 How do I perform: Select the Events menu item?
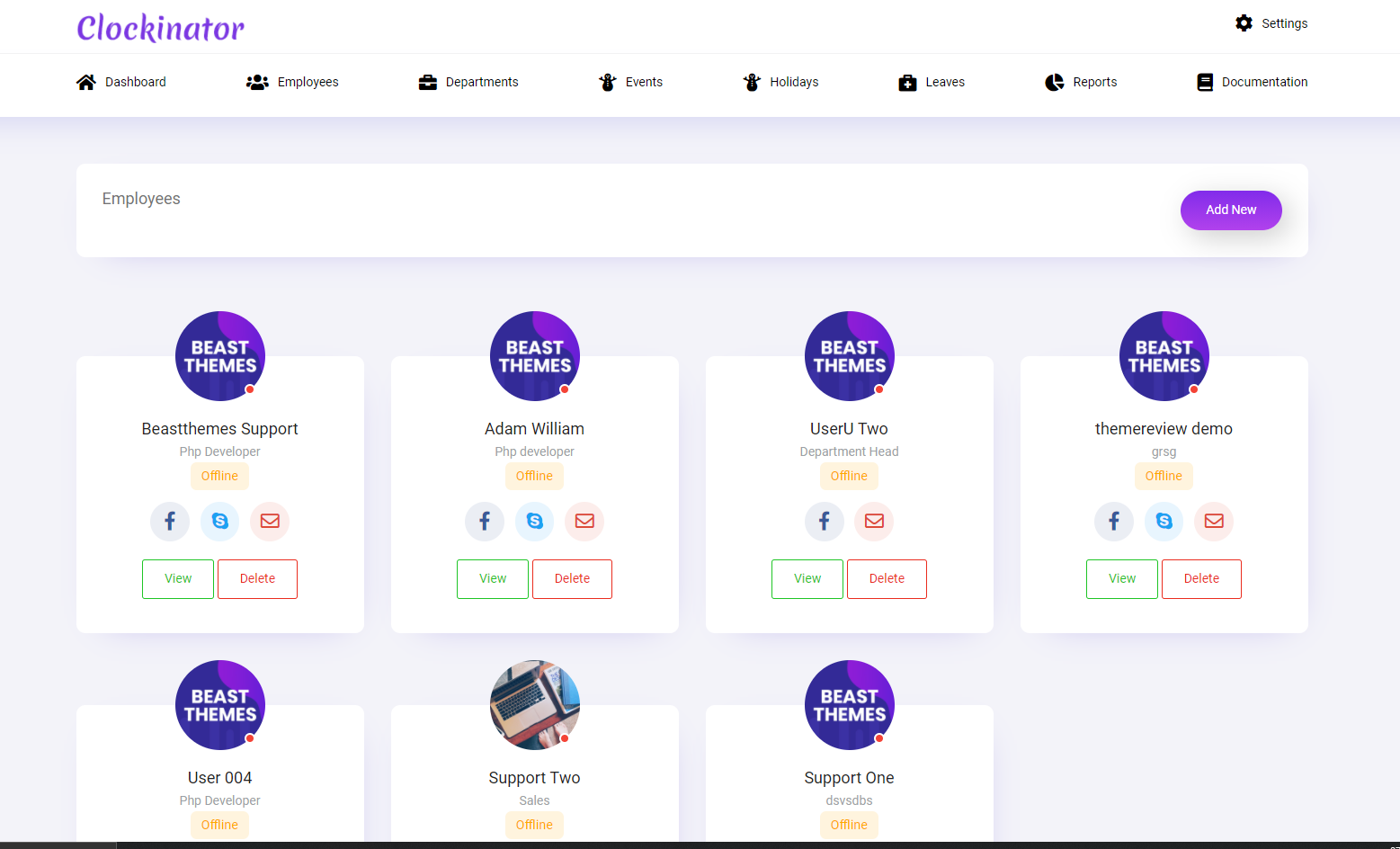tap(630, 82)
